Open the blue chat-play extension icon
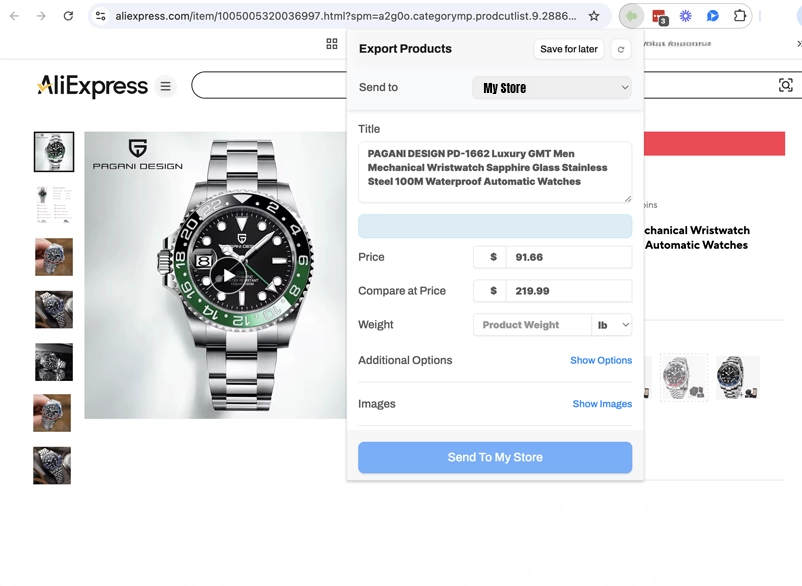The image size is (802, 586). [713, 16]
